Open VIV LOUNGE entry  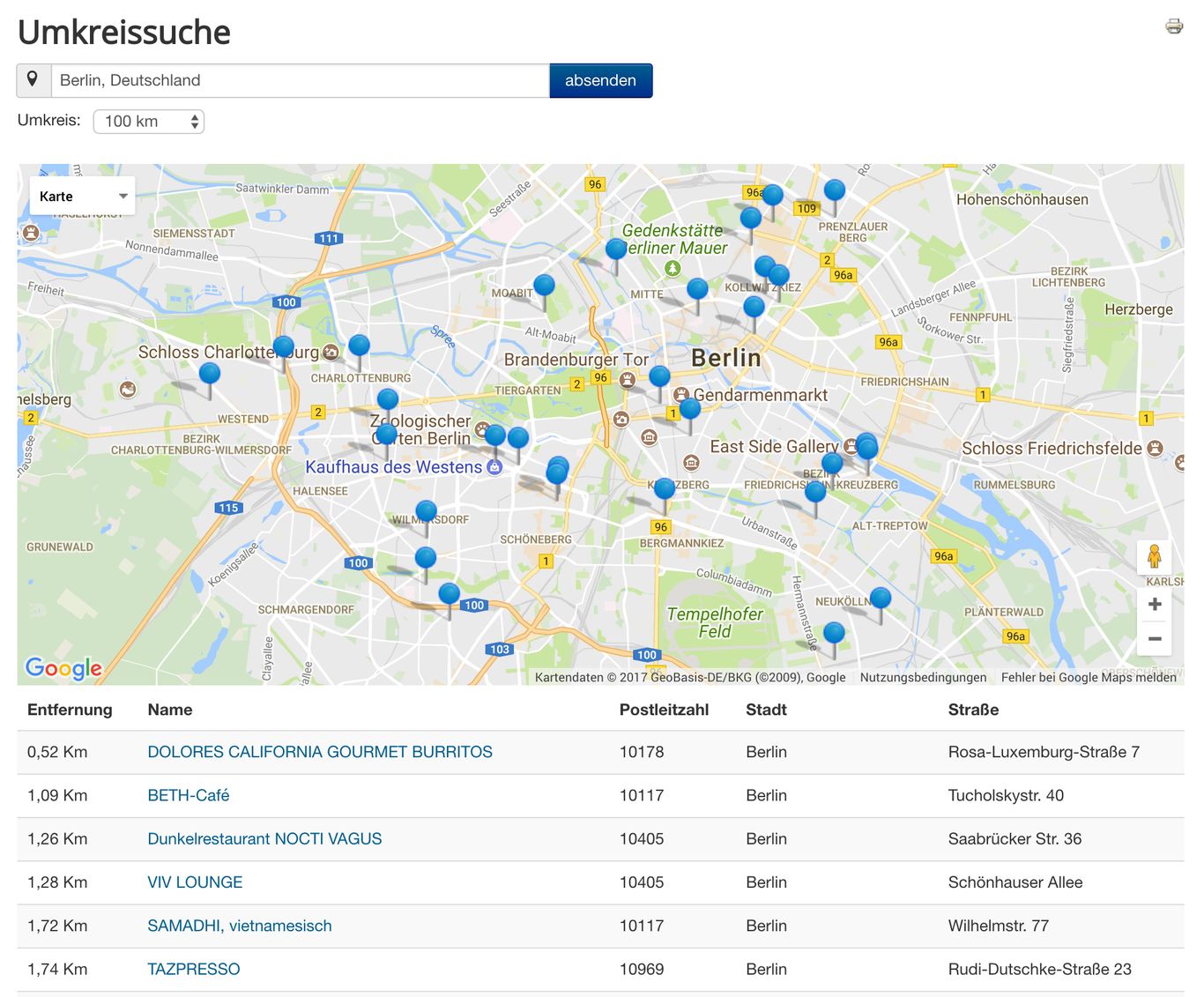click(x=195, y=882)
